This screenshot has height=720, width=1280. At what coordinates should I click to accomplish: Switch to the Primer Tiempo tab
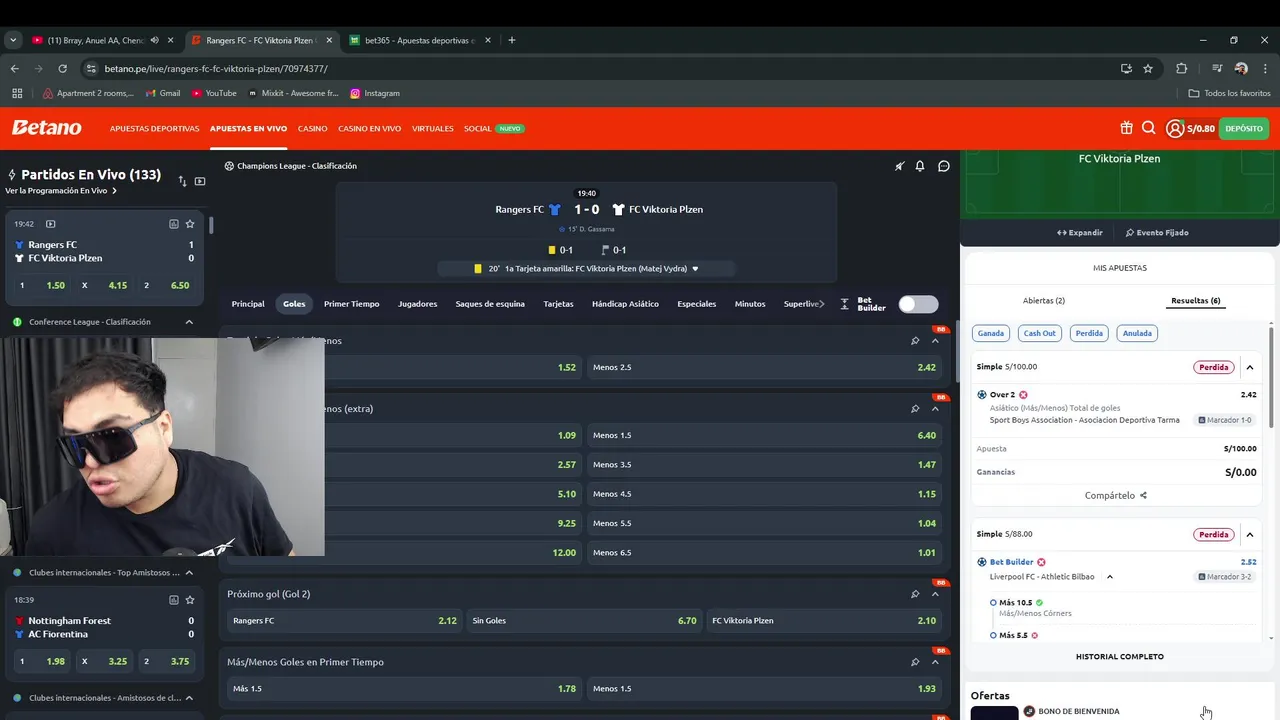352,304
